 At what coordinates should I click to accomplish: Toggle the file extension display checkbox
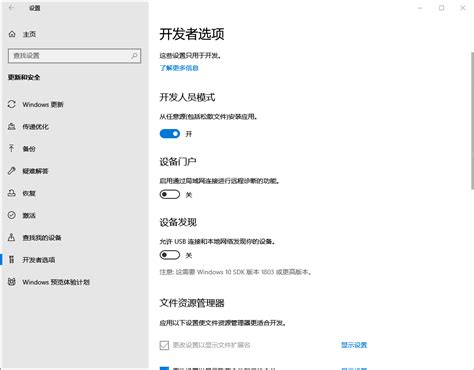164,345
